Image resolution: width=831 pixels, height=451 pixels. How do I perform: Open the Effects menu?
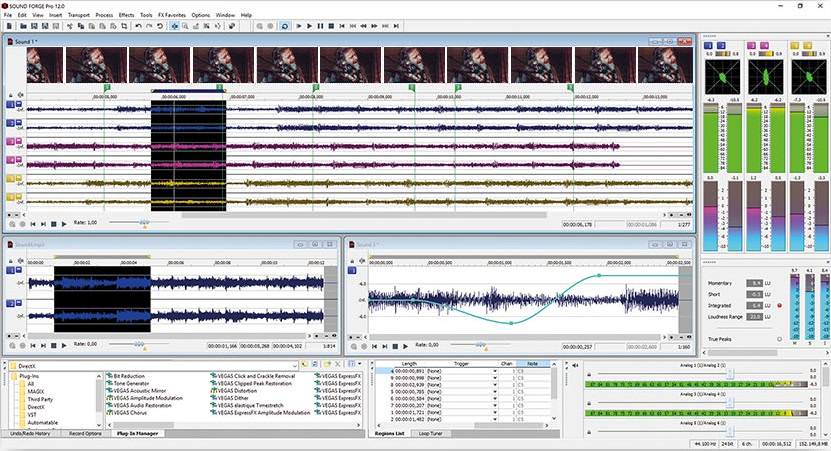point(126,15)
